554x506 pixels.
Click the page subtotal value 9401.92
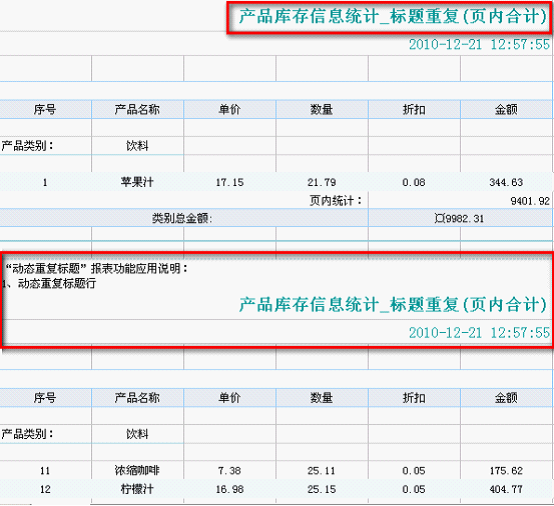(530, 201)
